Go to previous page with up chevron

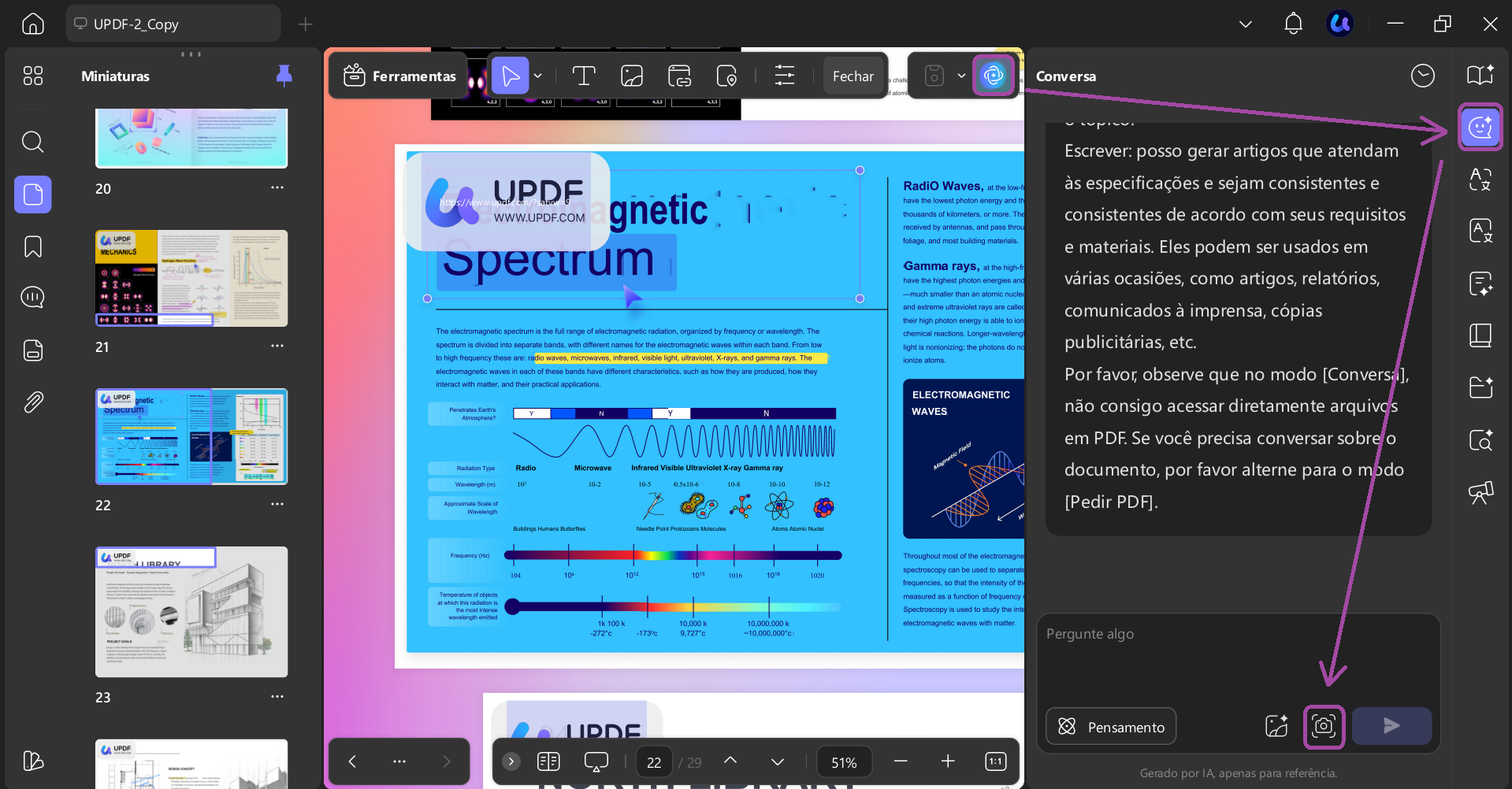[x=730, y=761]
